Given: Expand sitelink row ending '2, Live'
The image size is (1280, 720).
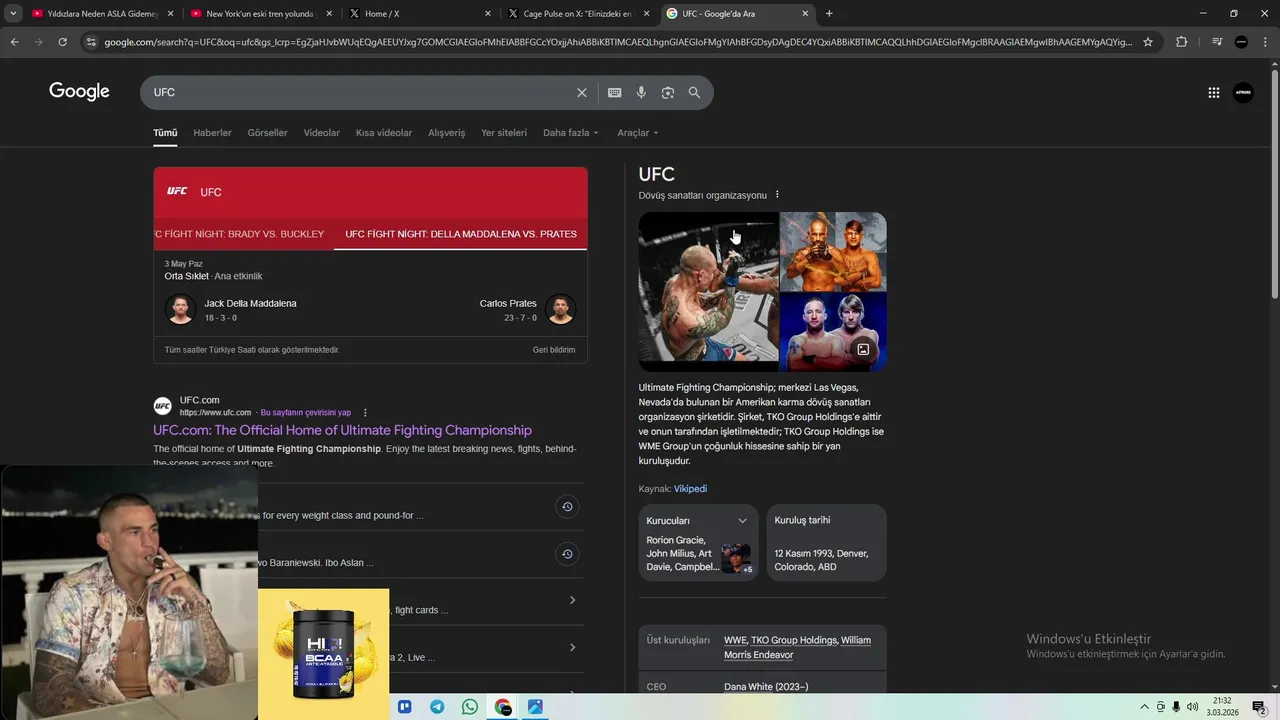Looking at the screenshot, I should point(572,647).
